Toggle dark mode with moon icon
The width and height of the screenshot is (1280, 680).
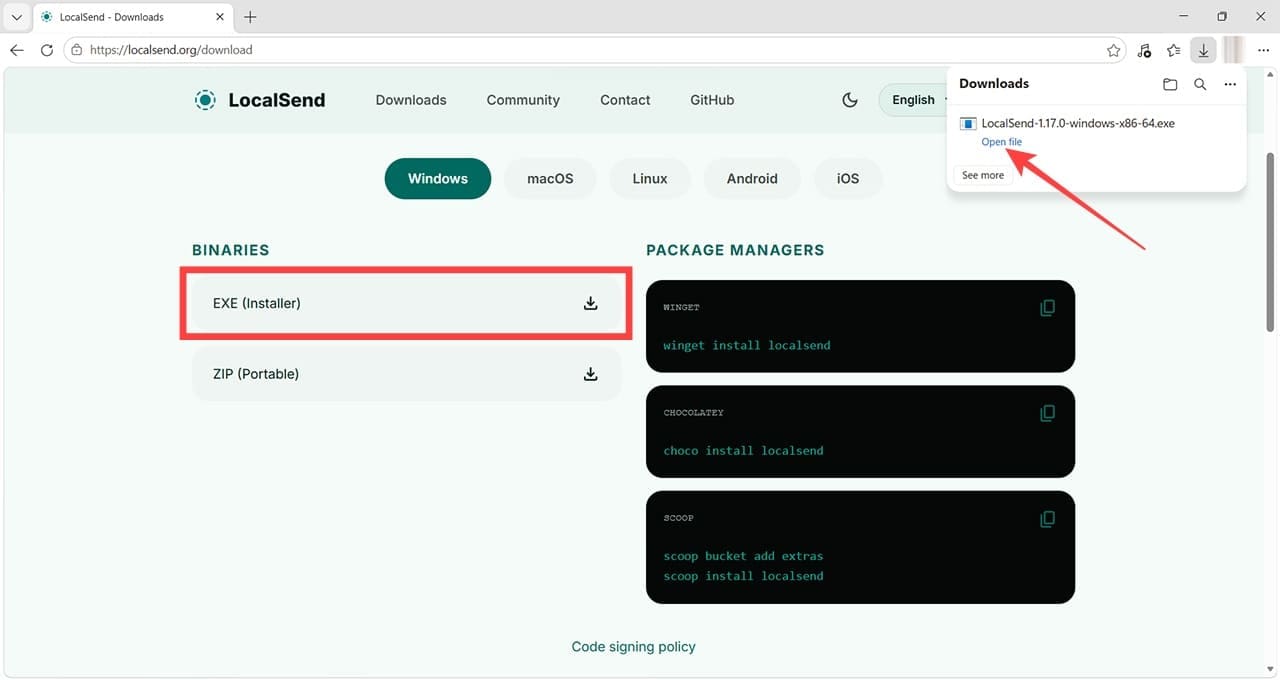tap(850, 100)
